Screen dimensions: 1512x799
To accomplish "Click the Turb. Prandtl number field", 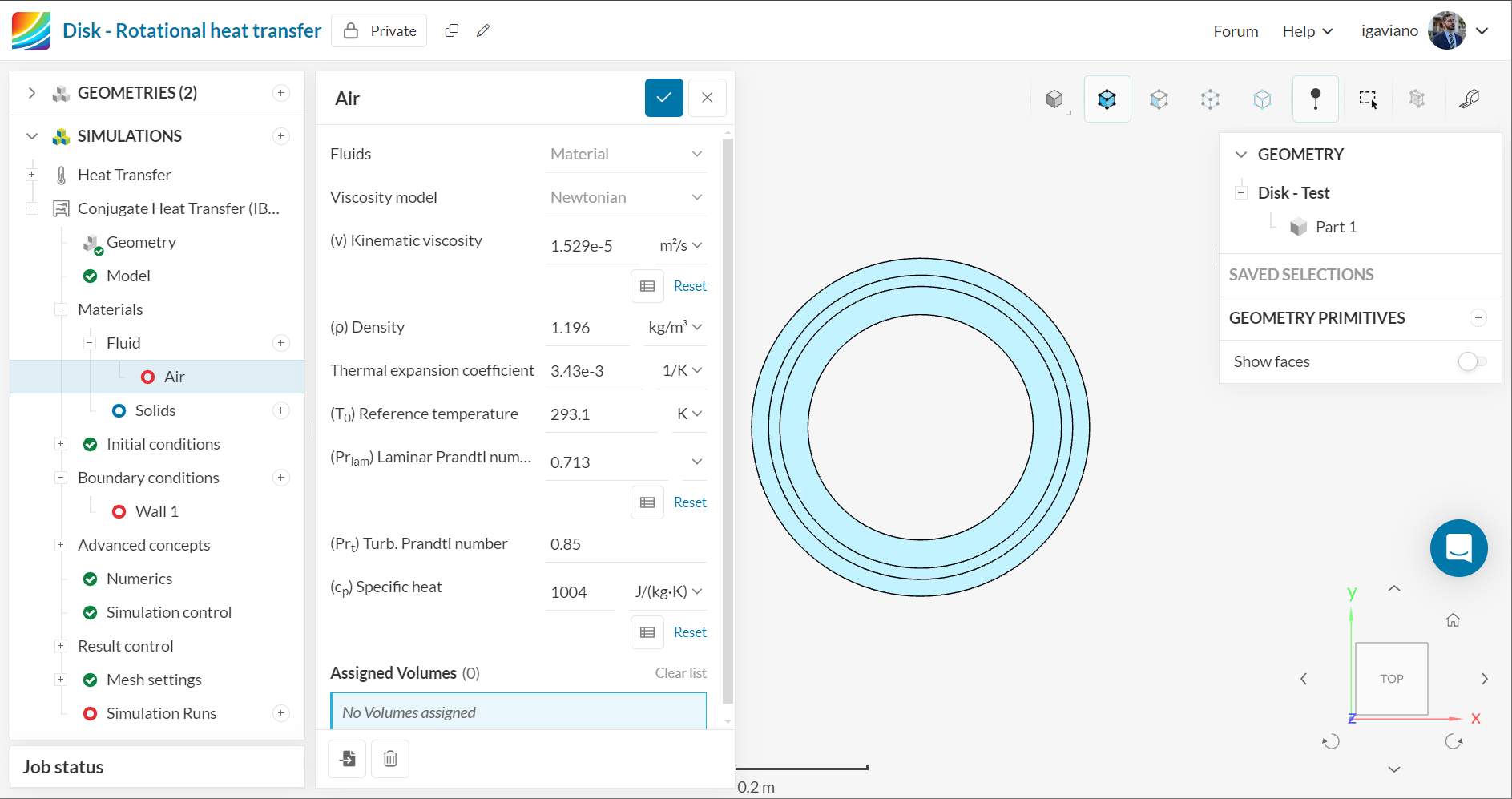I will point(625,544).
